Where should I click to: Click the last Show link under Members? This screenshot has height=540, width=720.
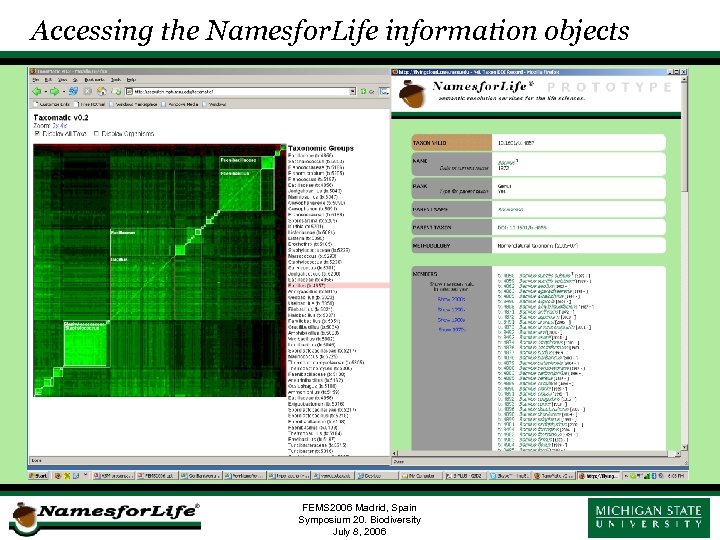coord(451,330)
